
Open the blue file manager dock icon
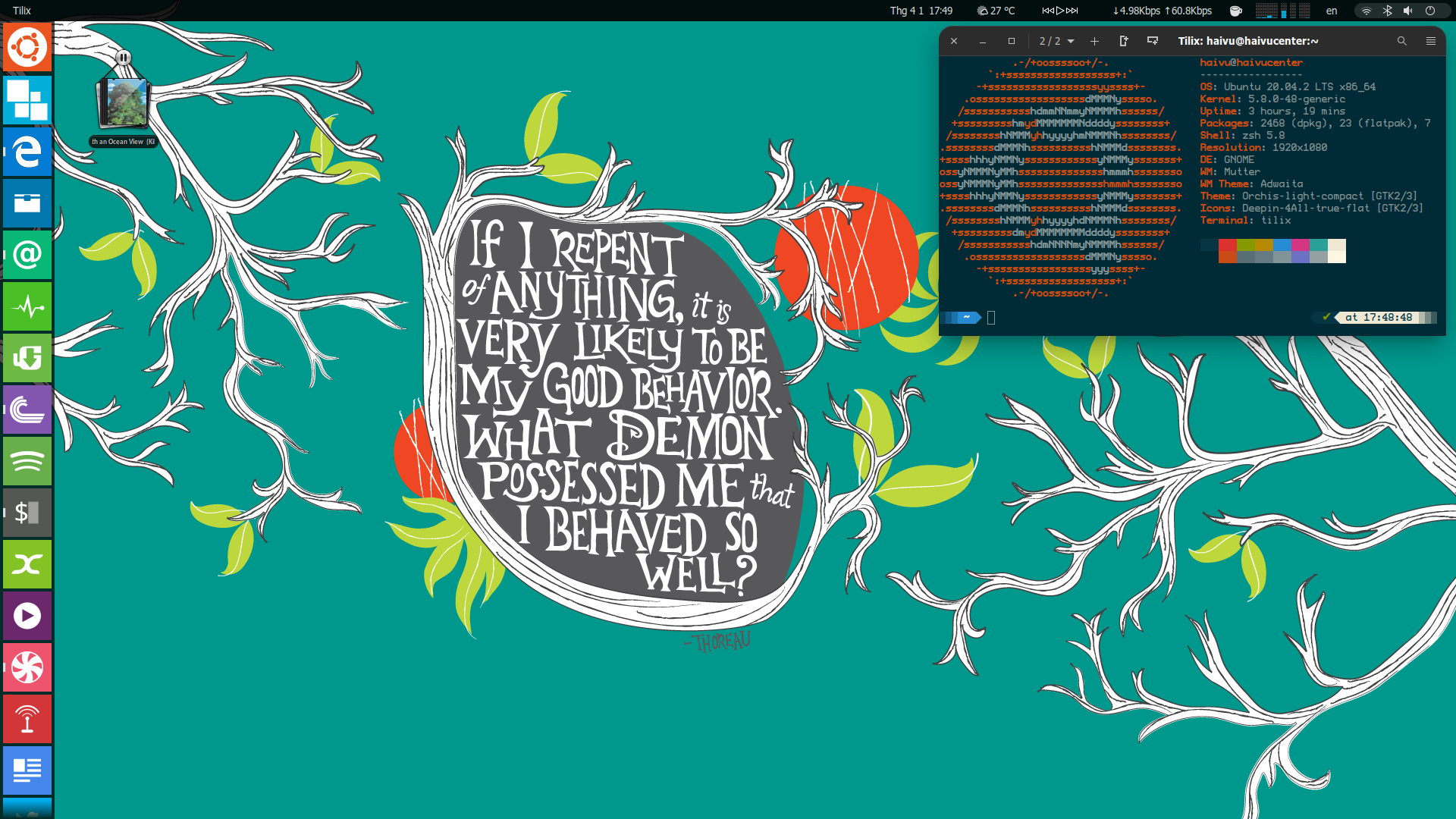click(27, 202)
